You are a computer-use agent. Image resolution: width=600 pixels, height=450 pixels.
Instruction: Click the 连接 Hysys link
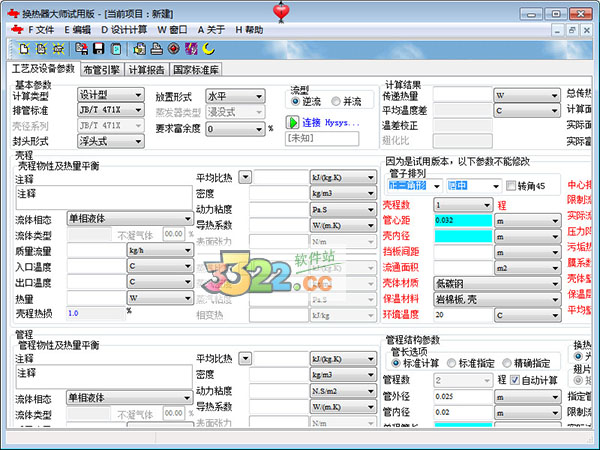(329, 122)
